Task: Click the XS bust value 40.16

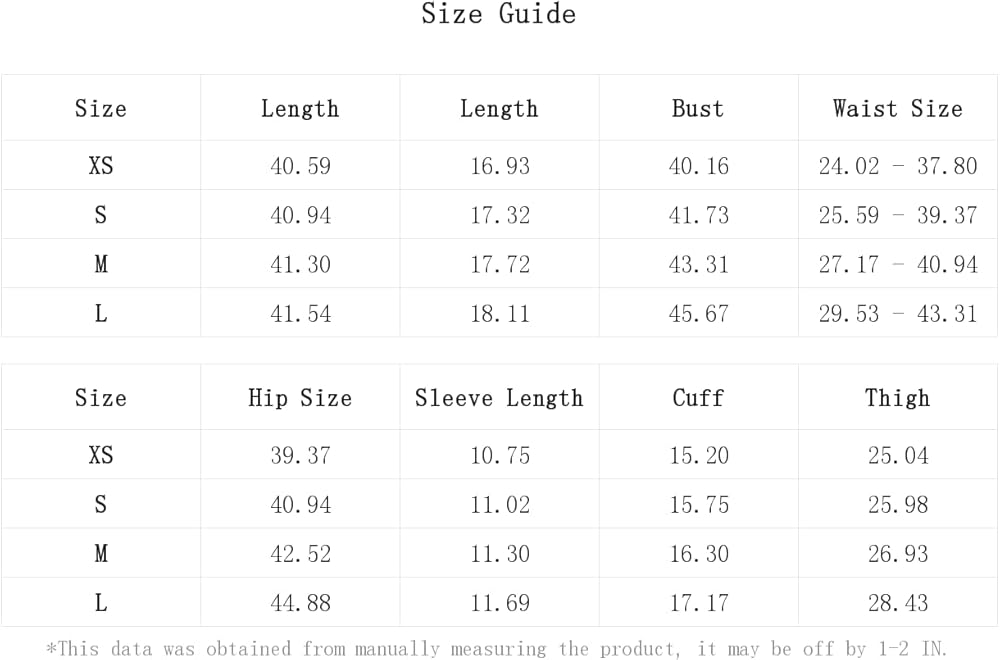Action: (698, 166)
